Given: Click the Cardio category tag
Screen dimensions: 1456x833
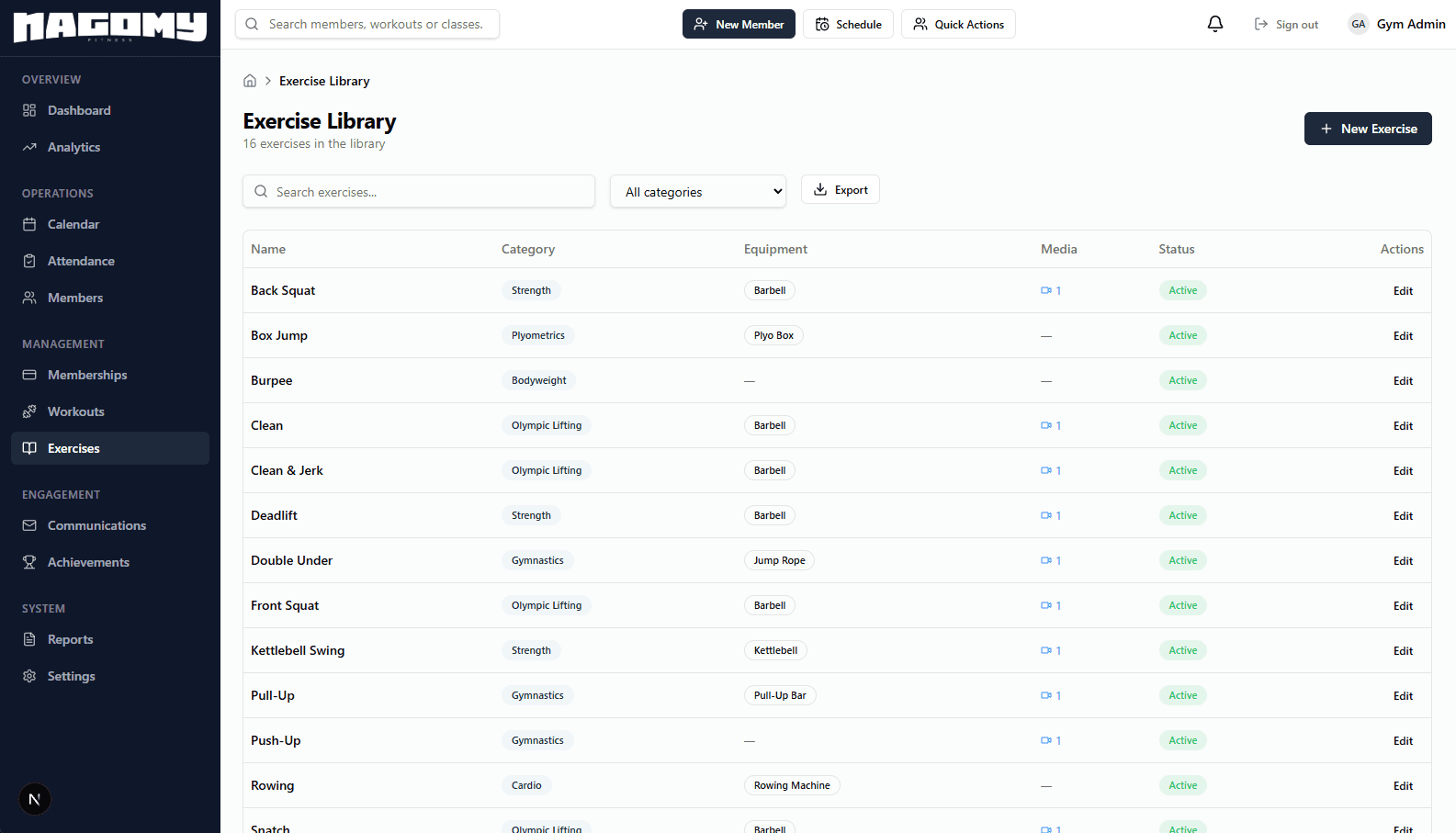Looking at the screenshot, I should point(526,785).
